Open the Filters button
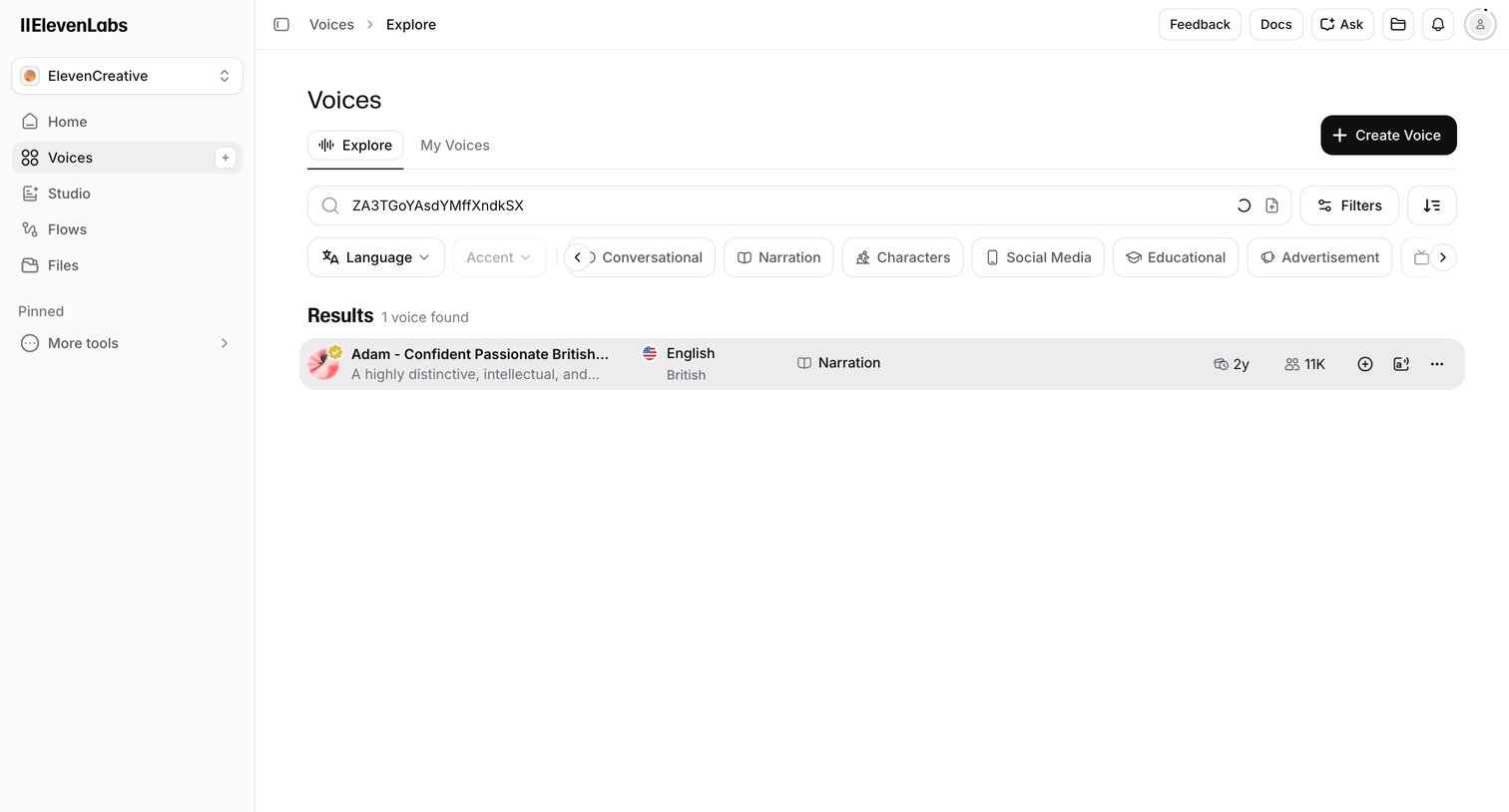 coord(1349,205)
